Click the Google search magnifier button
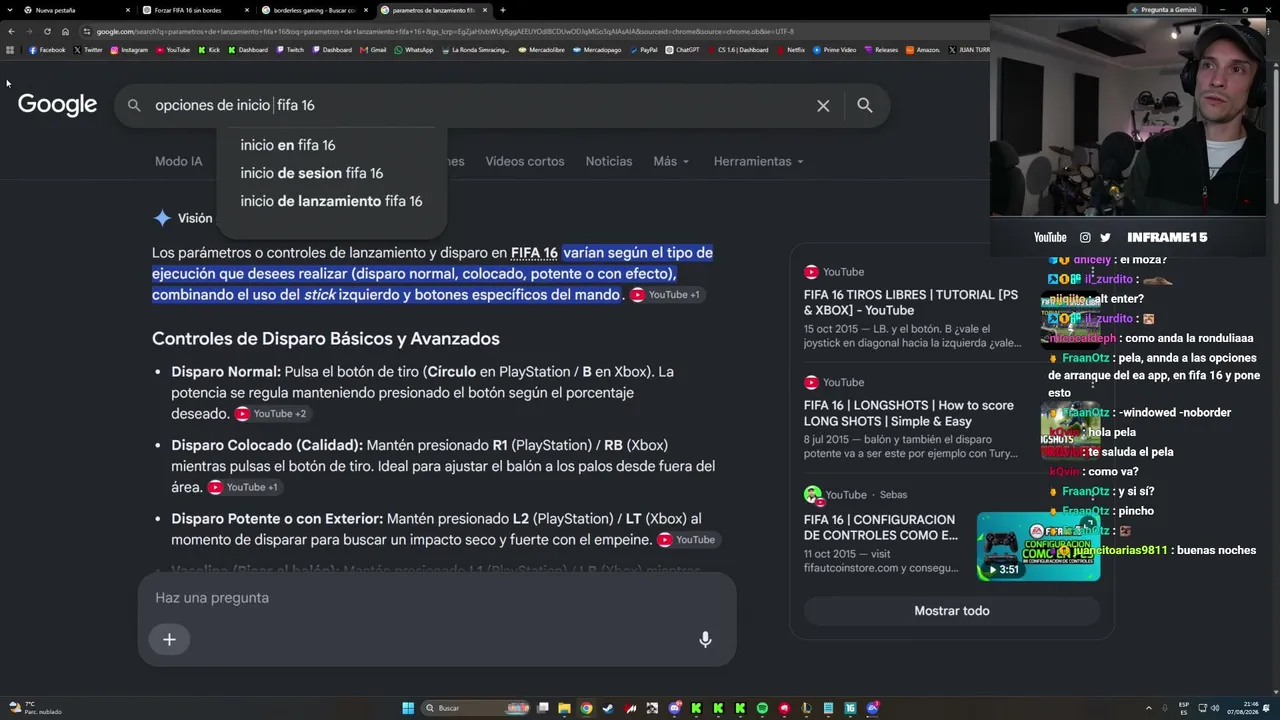 pyautogui.click(x=865, y=105)
